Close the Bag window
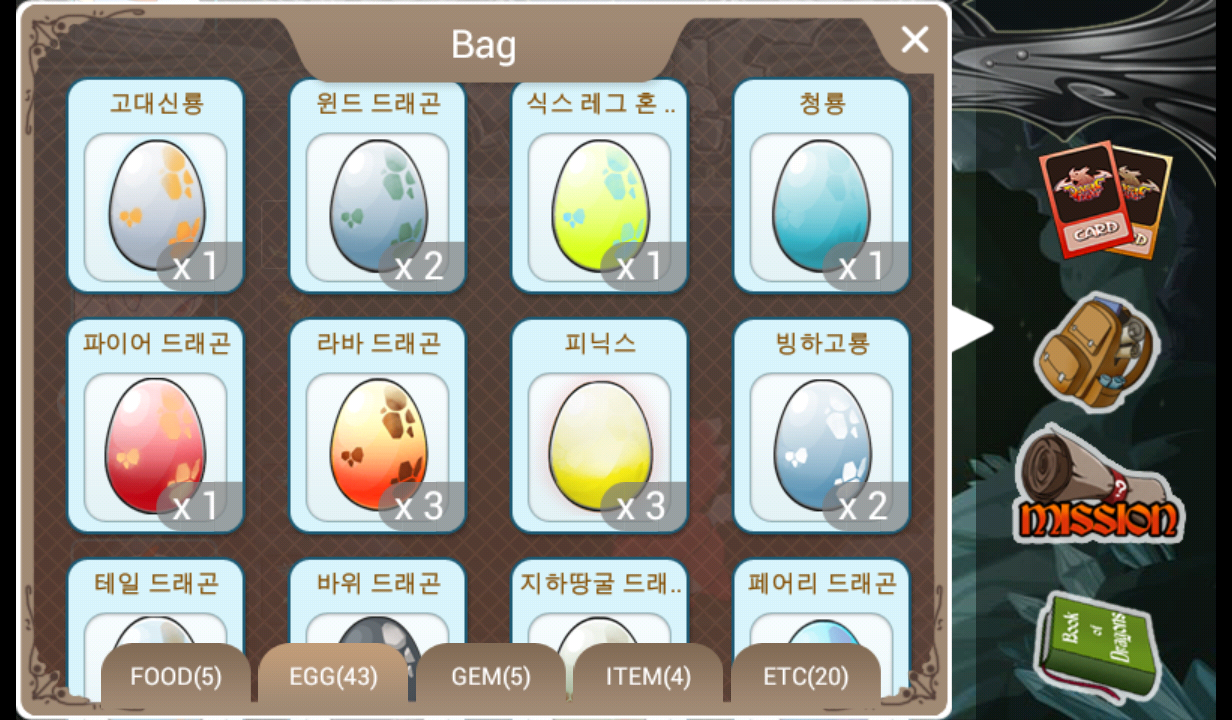Image resolution: width=1232 pixels, height=720 pixels. pos(914,40)
